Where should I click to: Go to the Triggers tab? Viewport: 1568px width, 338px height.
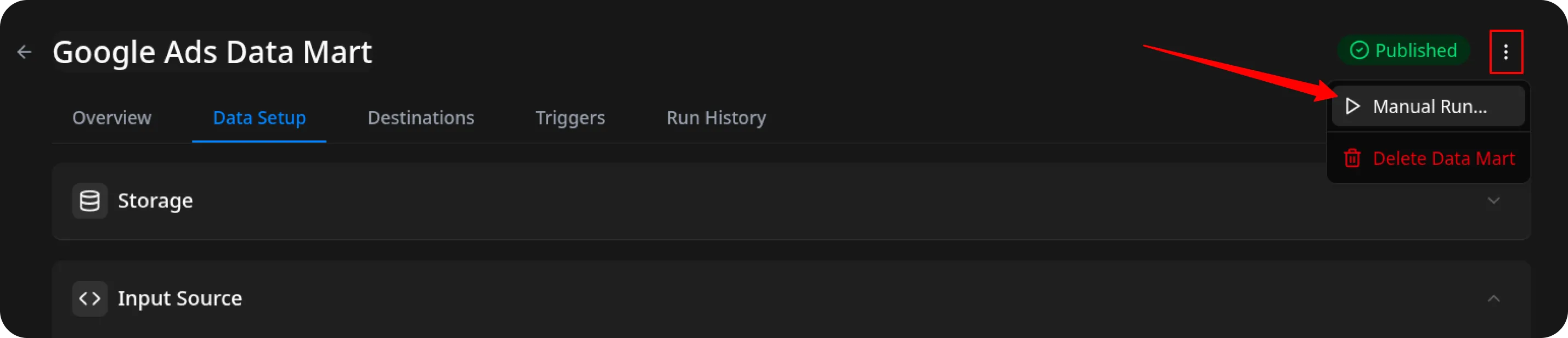point(569,117)
